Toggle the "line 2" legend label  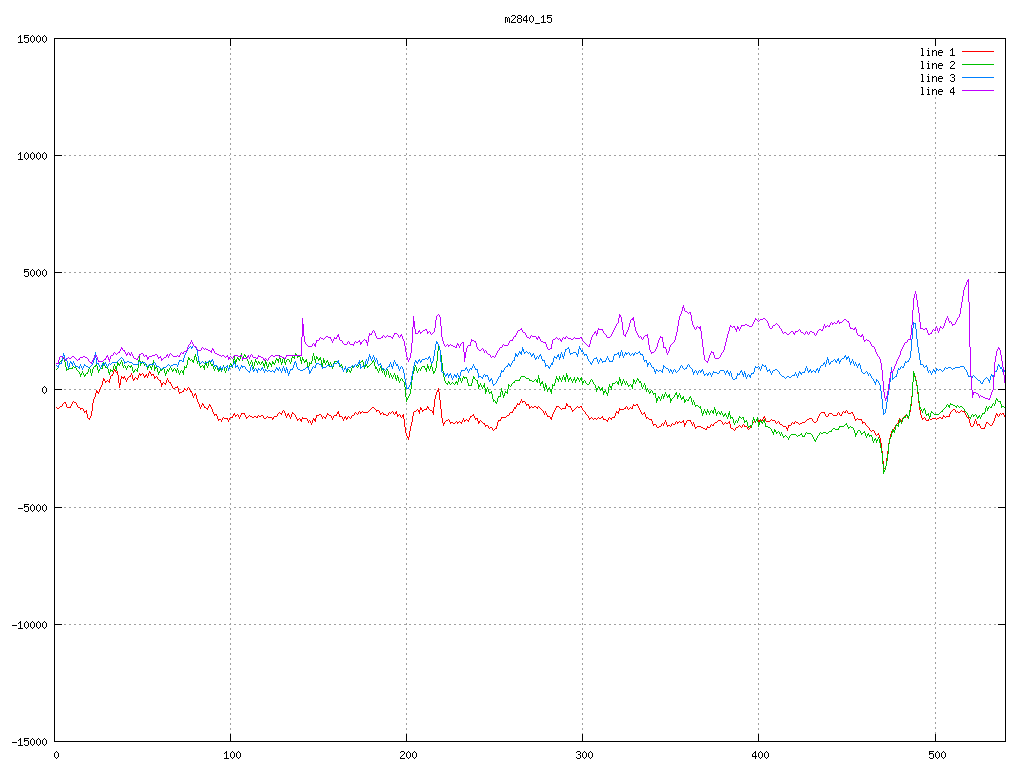pyautogui.click(x=937, y=65)
